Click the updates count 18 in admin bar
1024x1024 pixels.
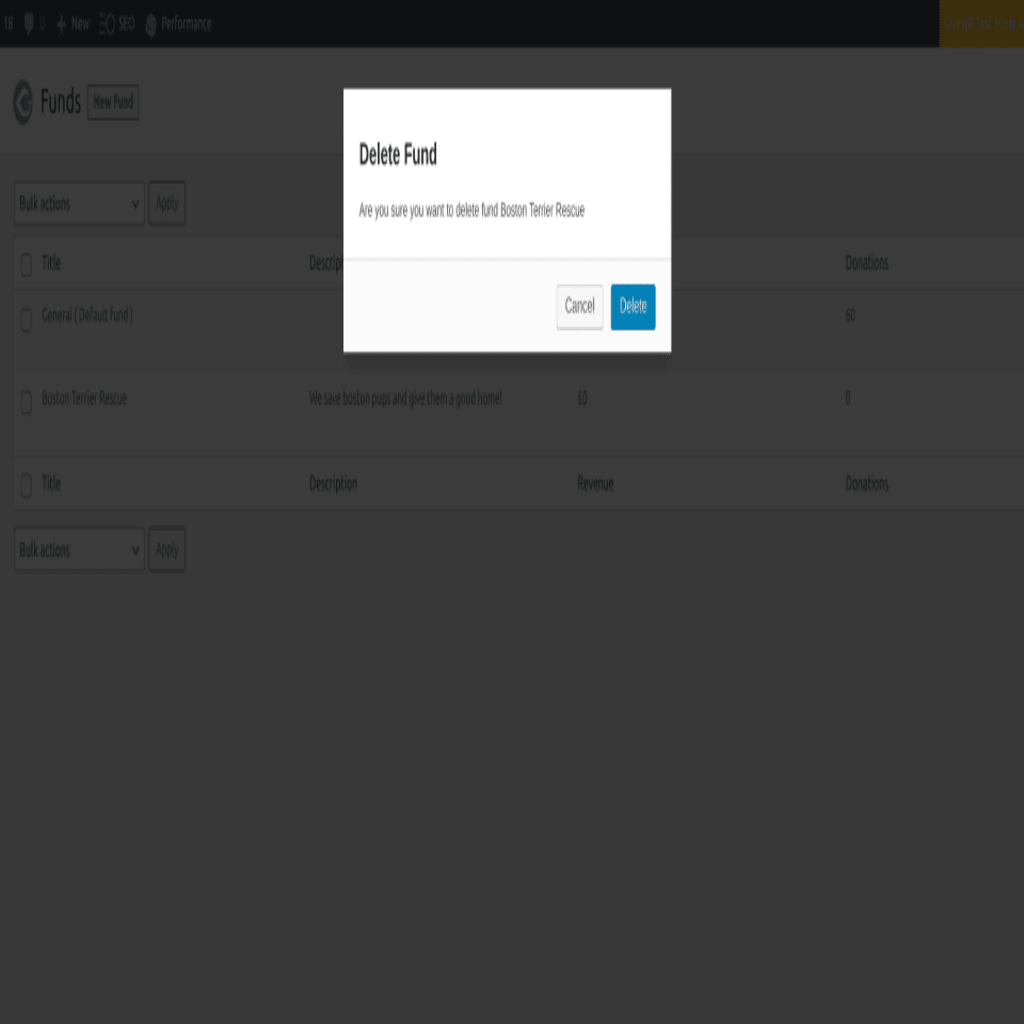[8, 24]
